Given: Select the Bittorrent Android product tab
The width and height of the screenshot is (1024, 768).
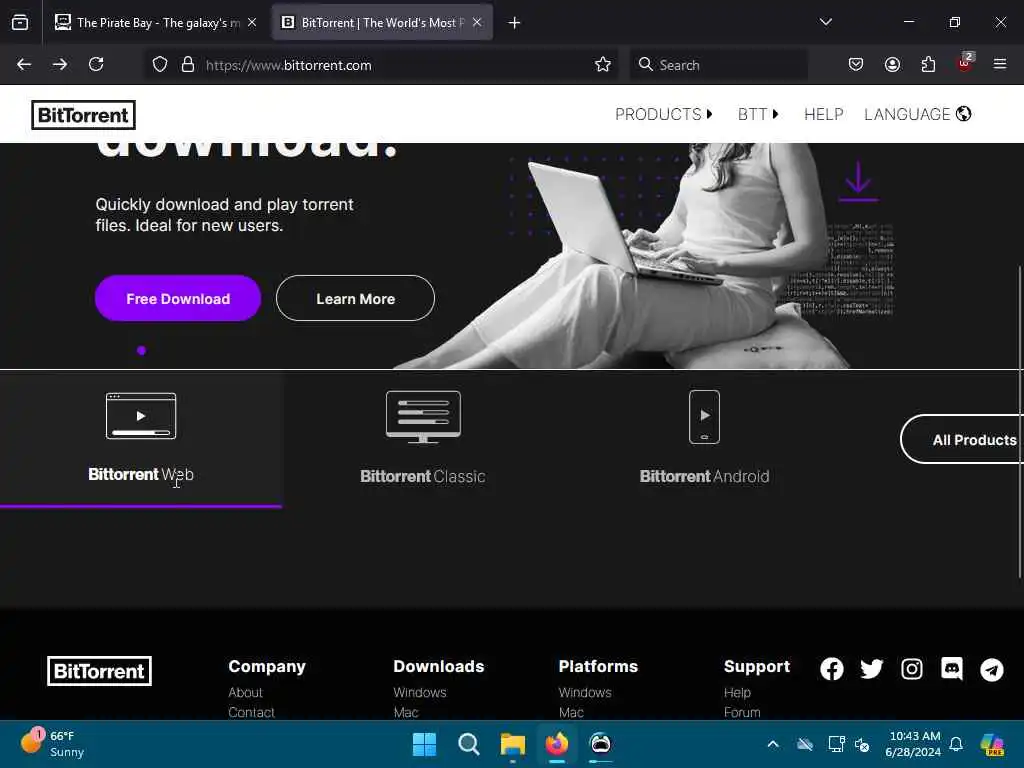Looking at the screenshot, I should (704, 440).
